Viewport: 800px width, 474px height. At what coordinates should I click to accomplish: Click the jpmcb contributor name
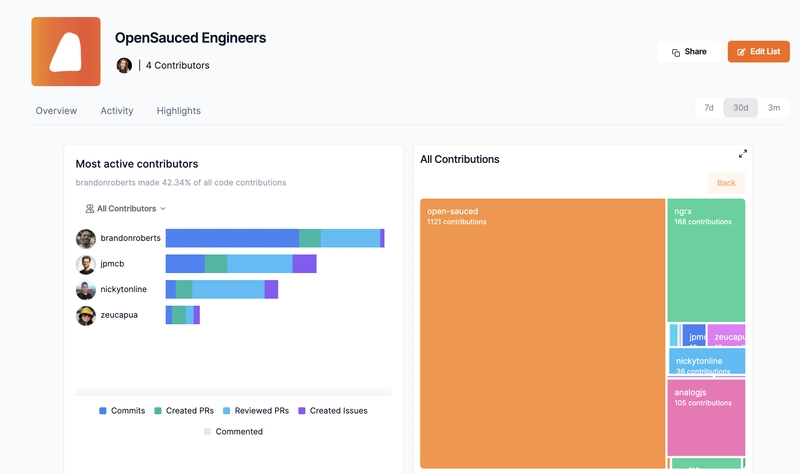[x=112, y=264]
